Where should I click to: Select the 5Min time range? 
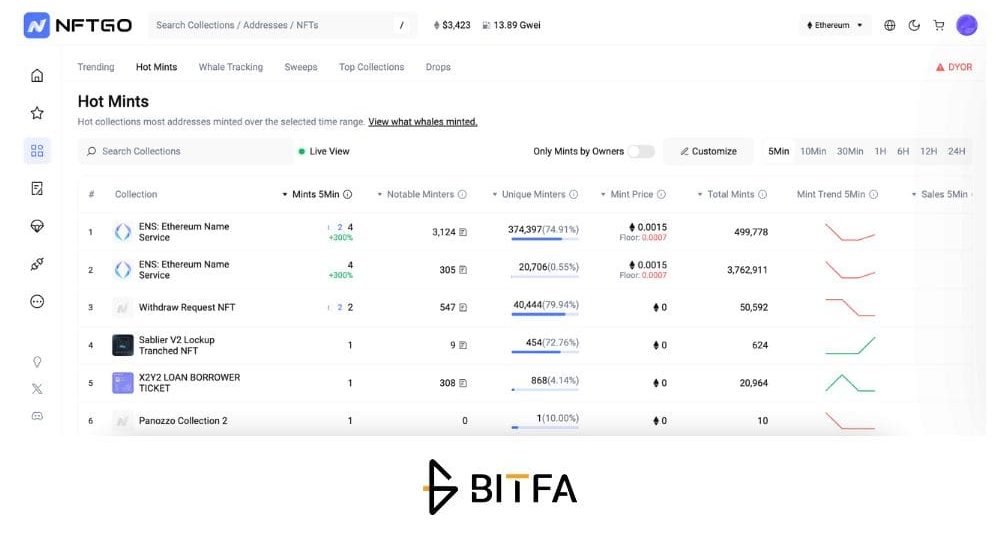click(x=779, y=151)
